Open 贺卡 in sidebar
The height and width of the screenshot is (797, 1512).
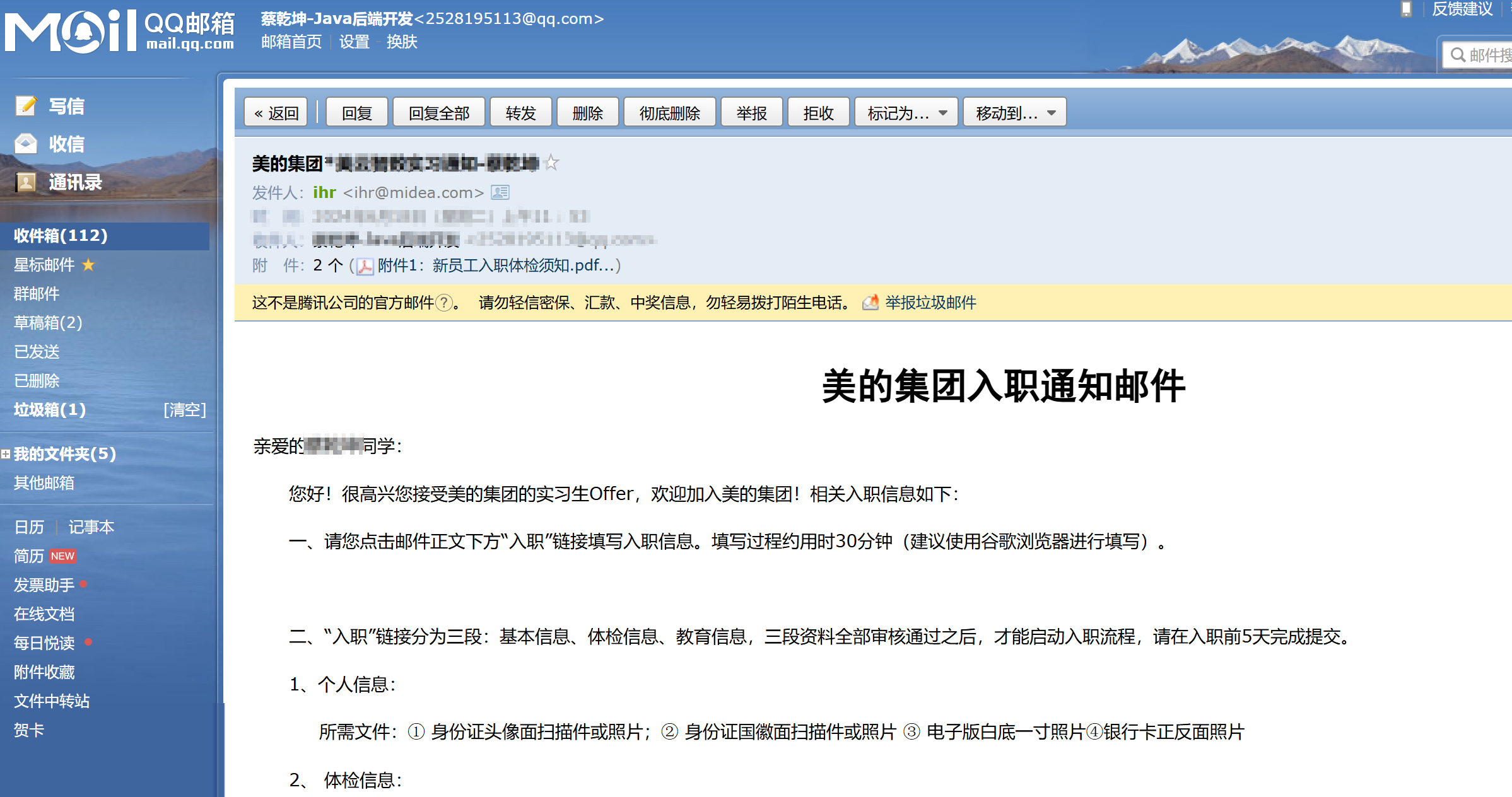[x=29, y=730]
